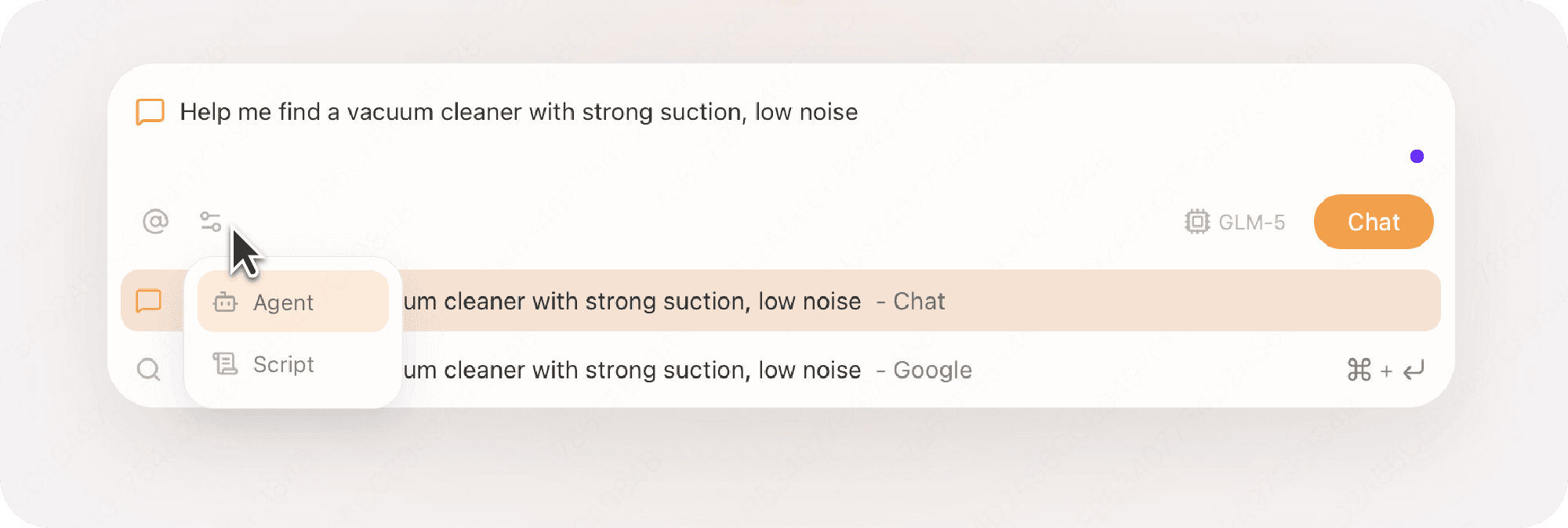Click the command key symbol

1359,370
